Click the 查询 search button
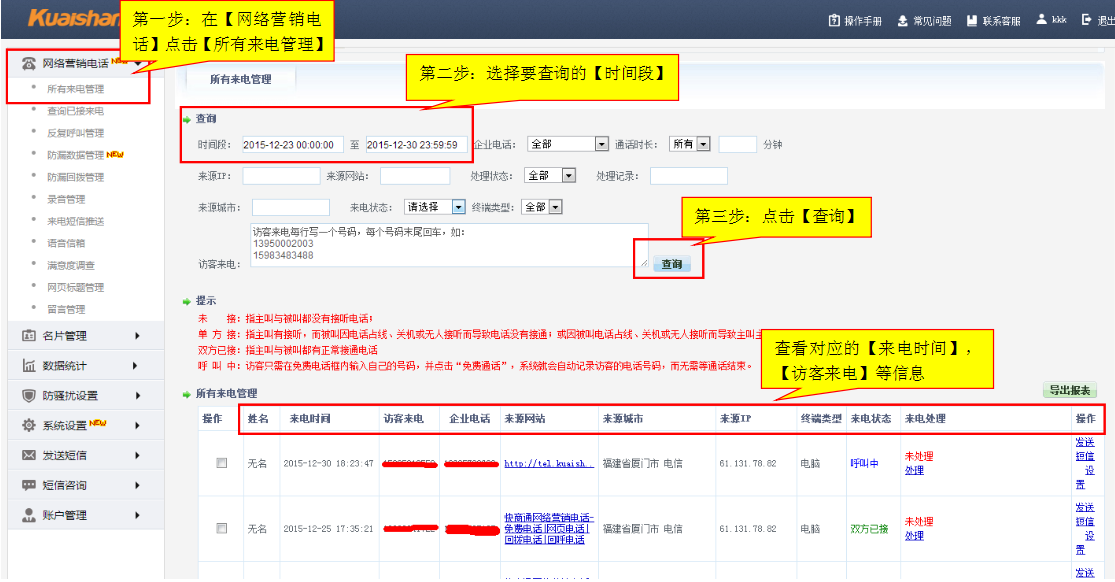This screenshot has height=582, width=1115. coord(671,264)
